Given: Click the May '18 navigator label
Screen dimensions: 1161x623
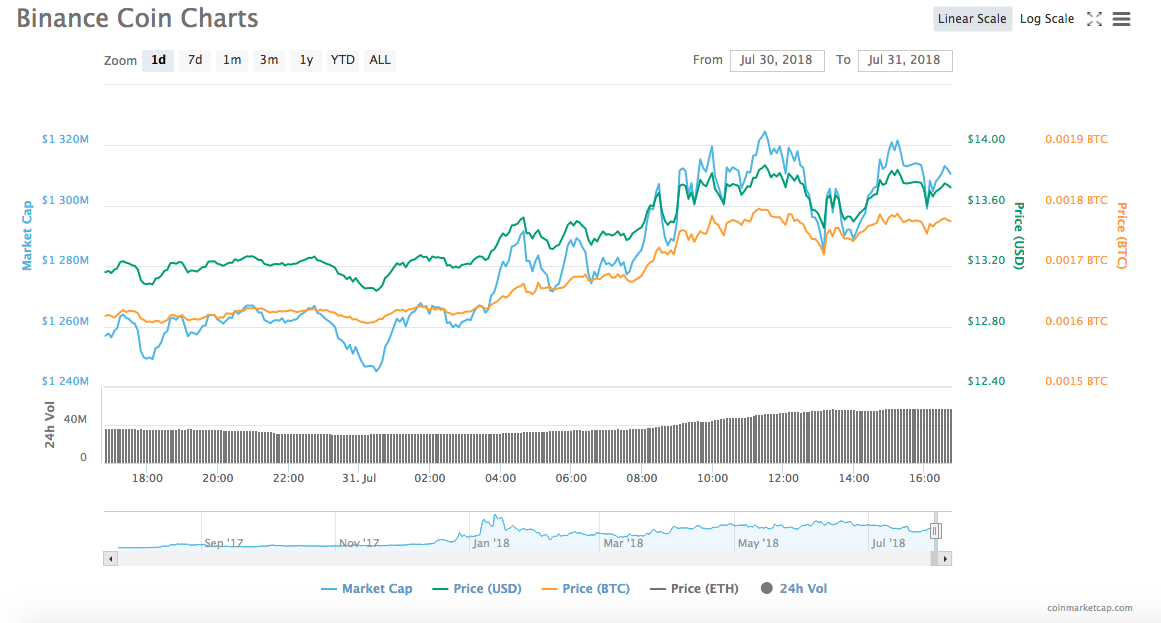Looking at the screenshot, I should (758, 543).
